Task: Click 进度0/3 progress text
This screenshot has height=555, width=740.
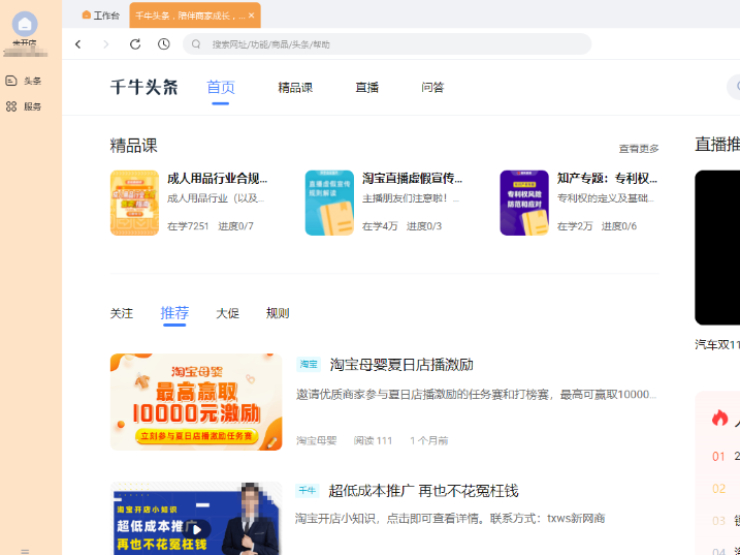Action: [424, 226]
